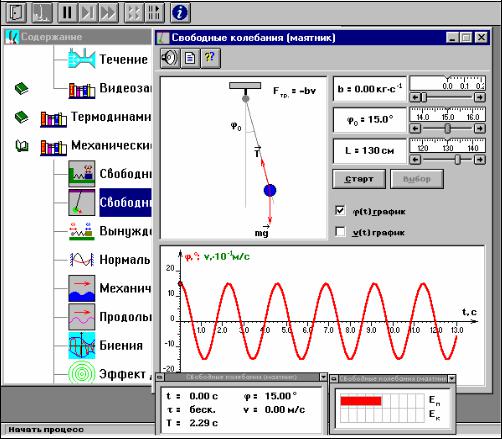Pause the simulation with the pause button

(68, 13)
